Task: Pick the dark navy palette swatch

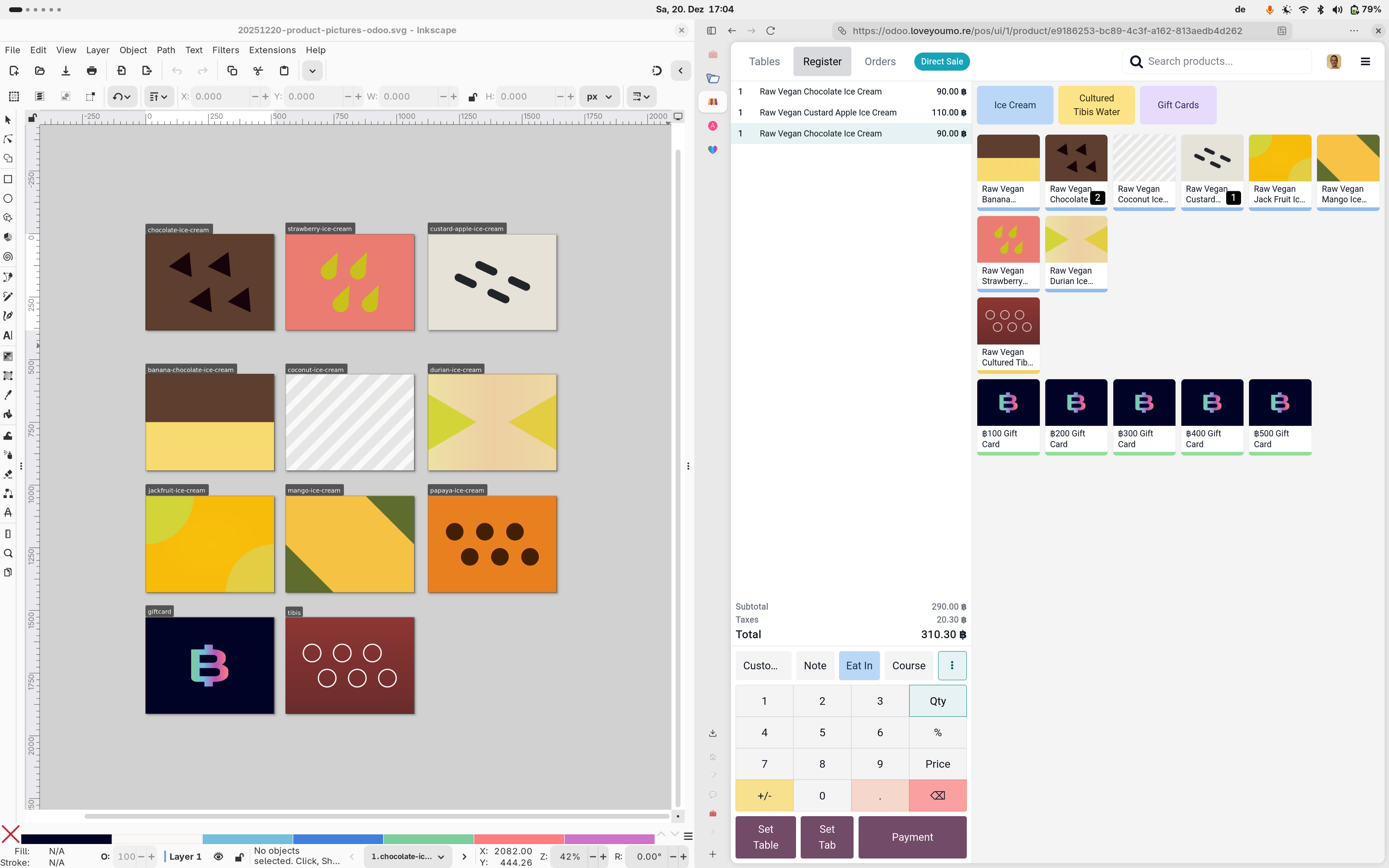Action: click(x=66, y=839)
